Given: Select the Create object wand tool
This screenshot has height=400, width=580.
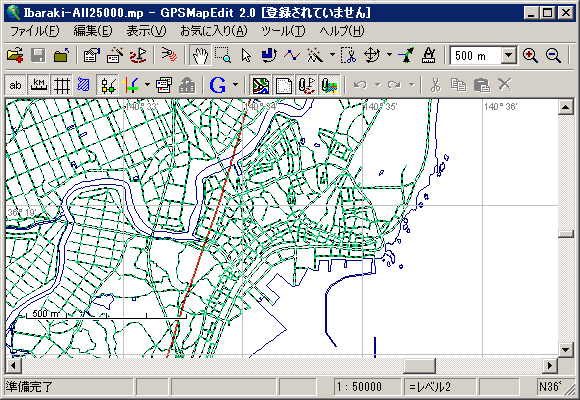Looking at the screenshot, I should 315,56.
